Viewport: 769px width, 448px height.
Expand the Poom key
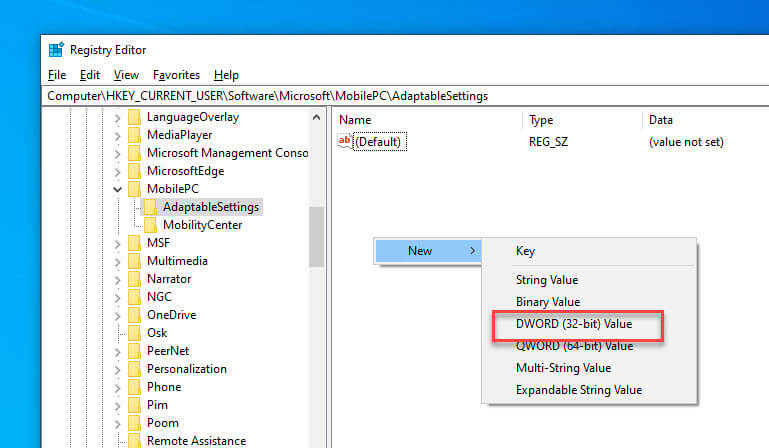(x=117, y=424)
